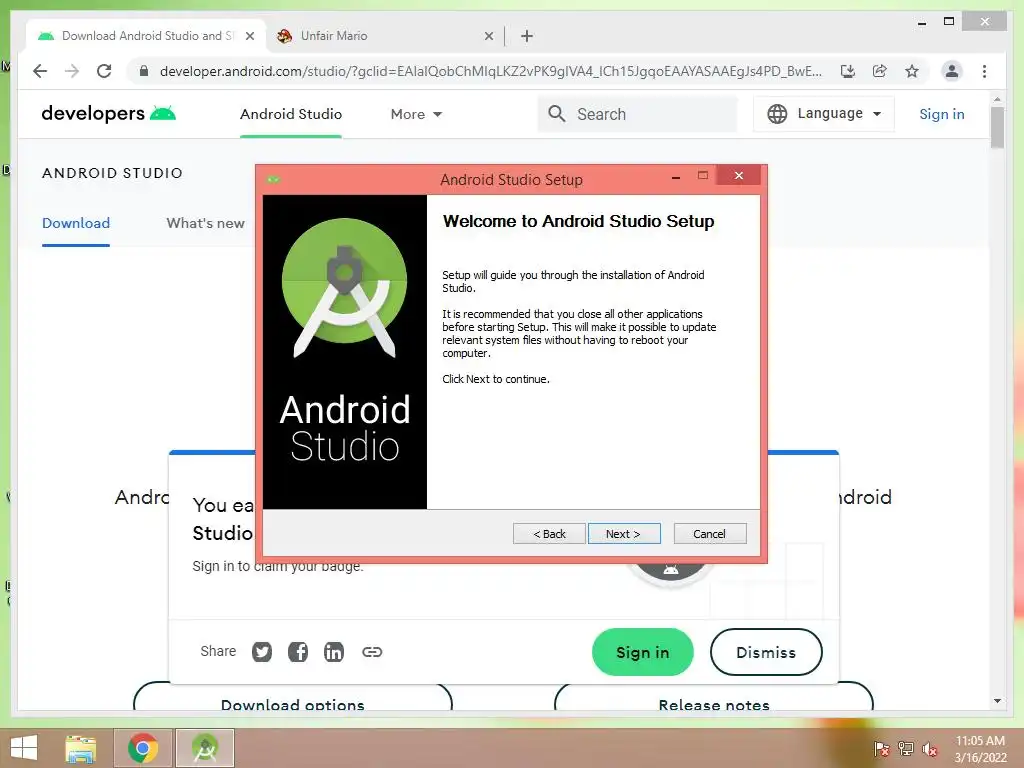Open the Language dropdown
Image resolution: width=1024 pixels, height=768 pixels.
(x=824, y=114)
